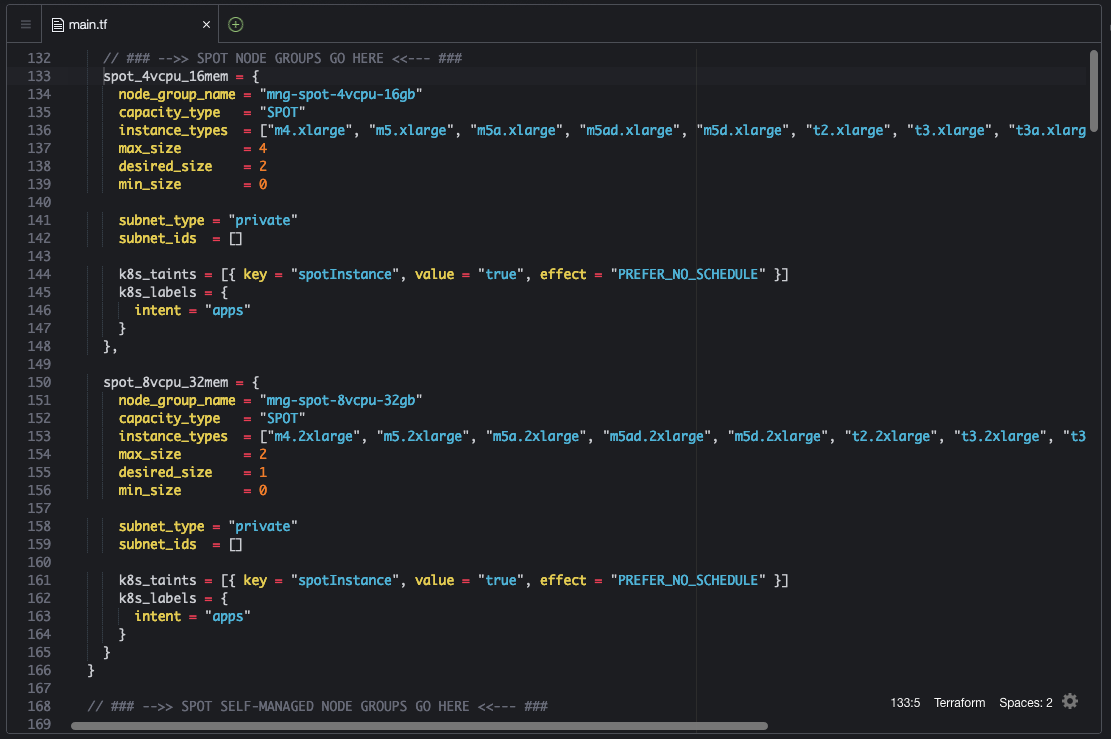Click max_size value 4 on line 137

coord(263,148)
